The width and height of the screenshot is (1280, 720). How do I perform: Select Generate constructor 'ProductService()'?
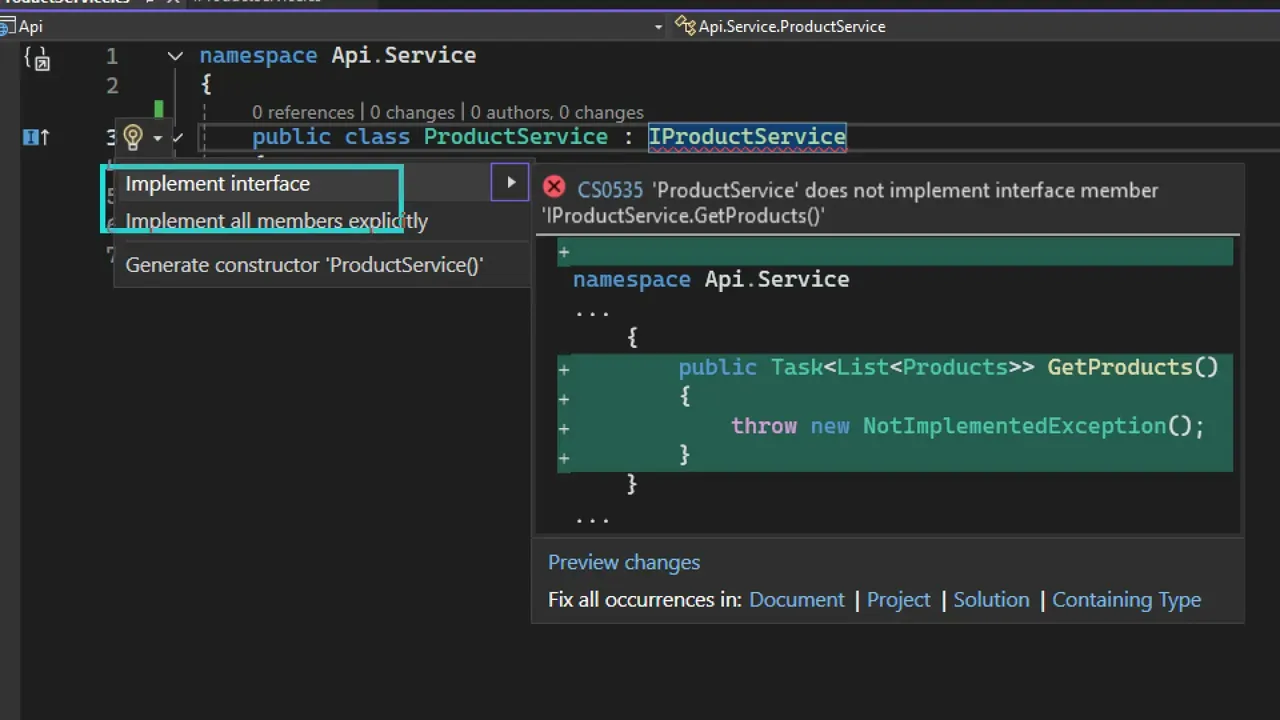pyautogui.click(x=304, y=265)
